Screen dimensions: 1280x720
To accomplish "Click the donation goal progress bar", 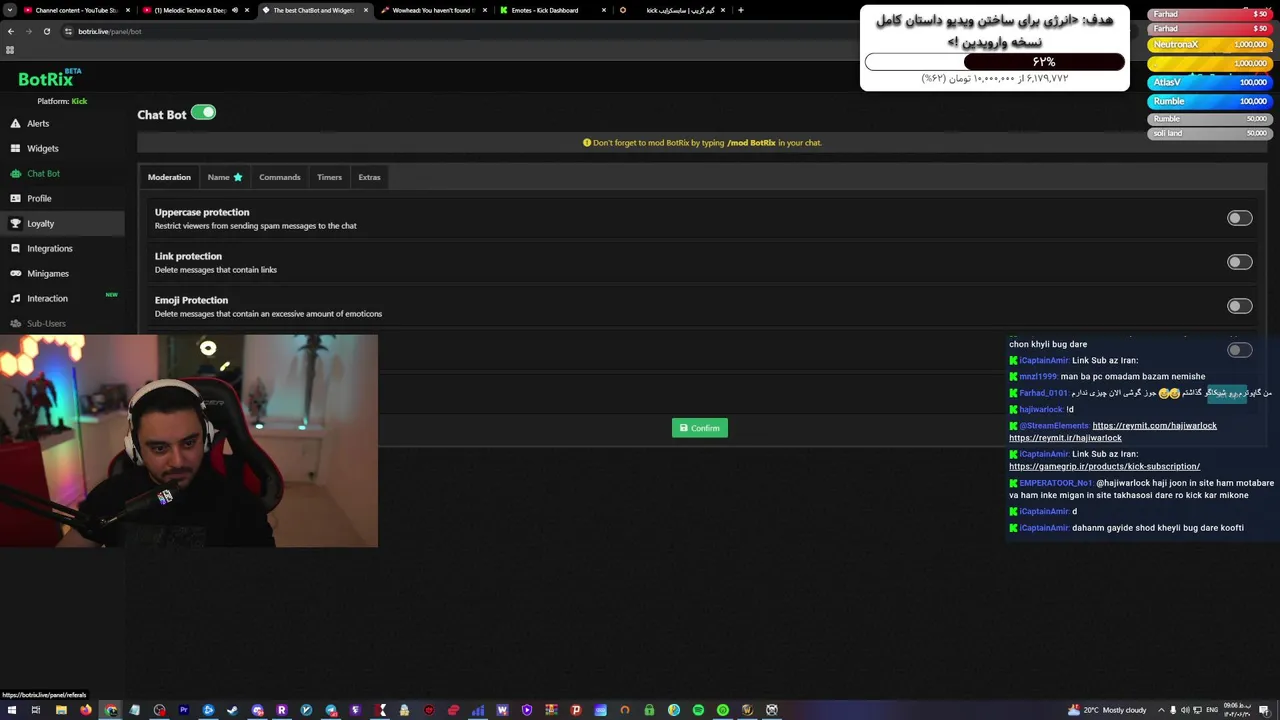I will 995,62.
